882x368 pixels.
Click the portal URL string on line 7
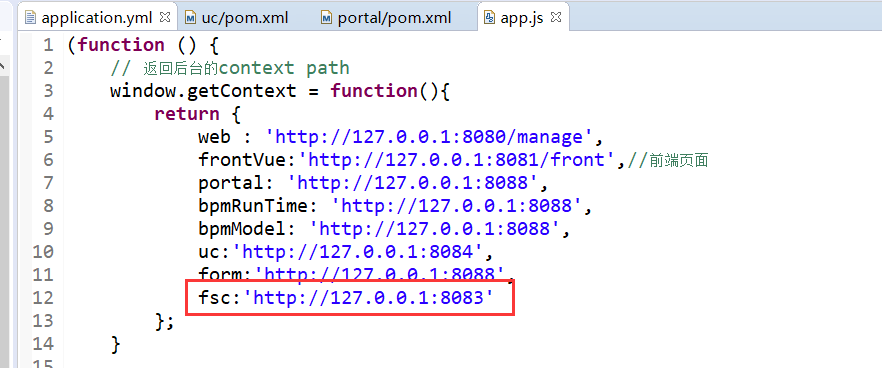(413, 183)
